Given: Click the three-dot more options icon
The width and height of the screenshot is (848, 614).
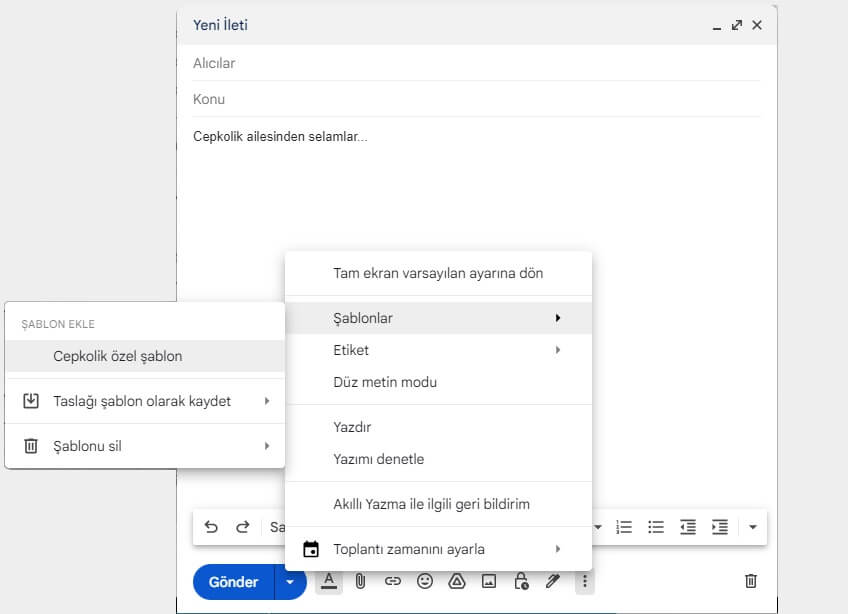Looking at the screenshot, I should point(585,581).
